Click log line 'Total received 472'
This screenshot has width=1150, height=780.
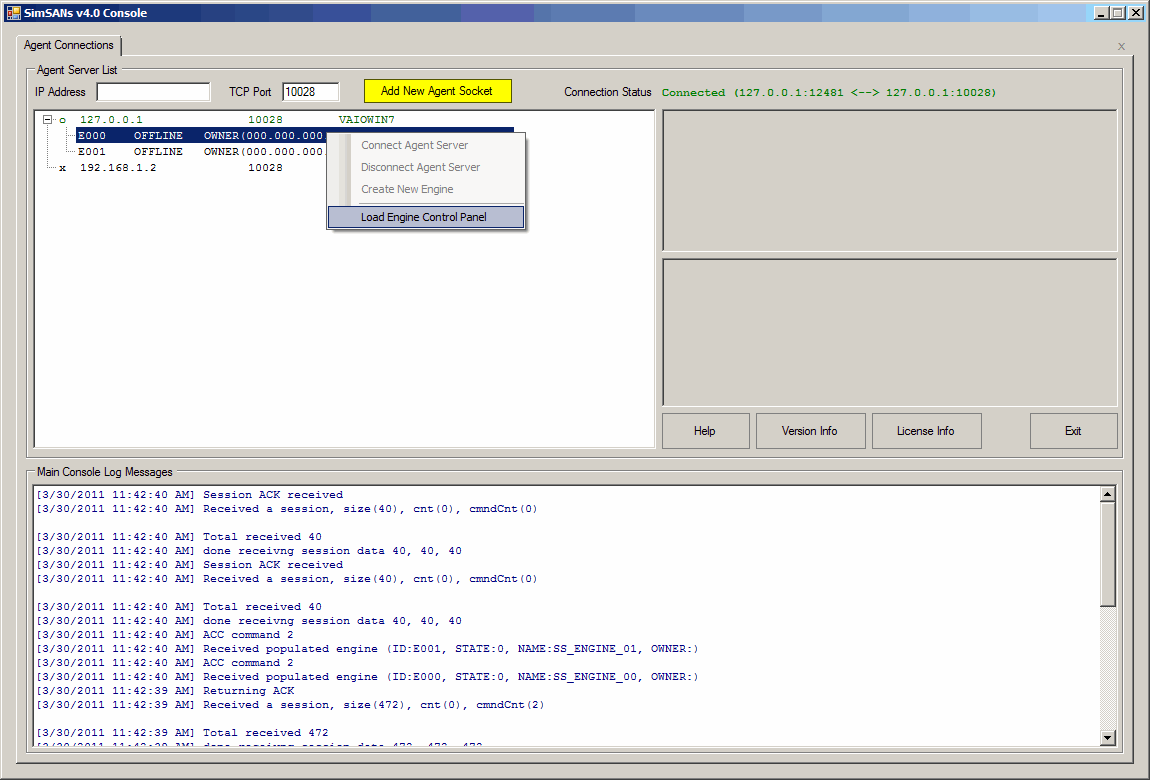pyautogui.click(x=183, y=732)
